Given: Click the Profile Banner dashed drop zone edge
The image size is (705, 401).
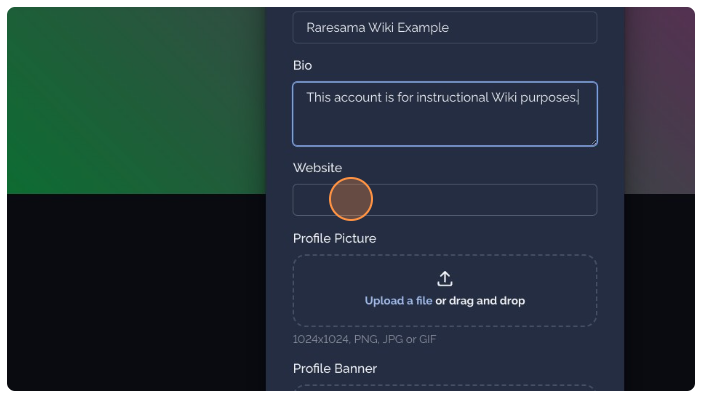Looking at the screenshot, I should [x=445, y=387].
